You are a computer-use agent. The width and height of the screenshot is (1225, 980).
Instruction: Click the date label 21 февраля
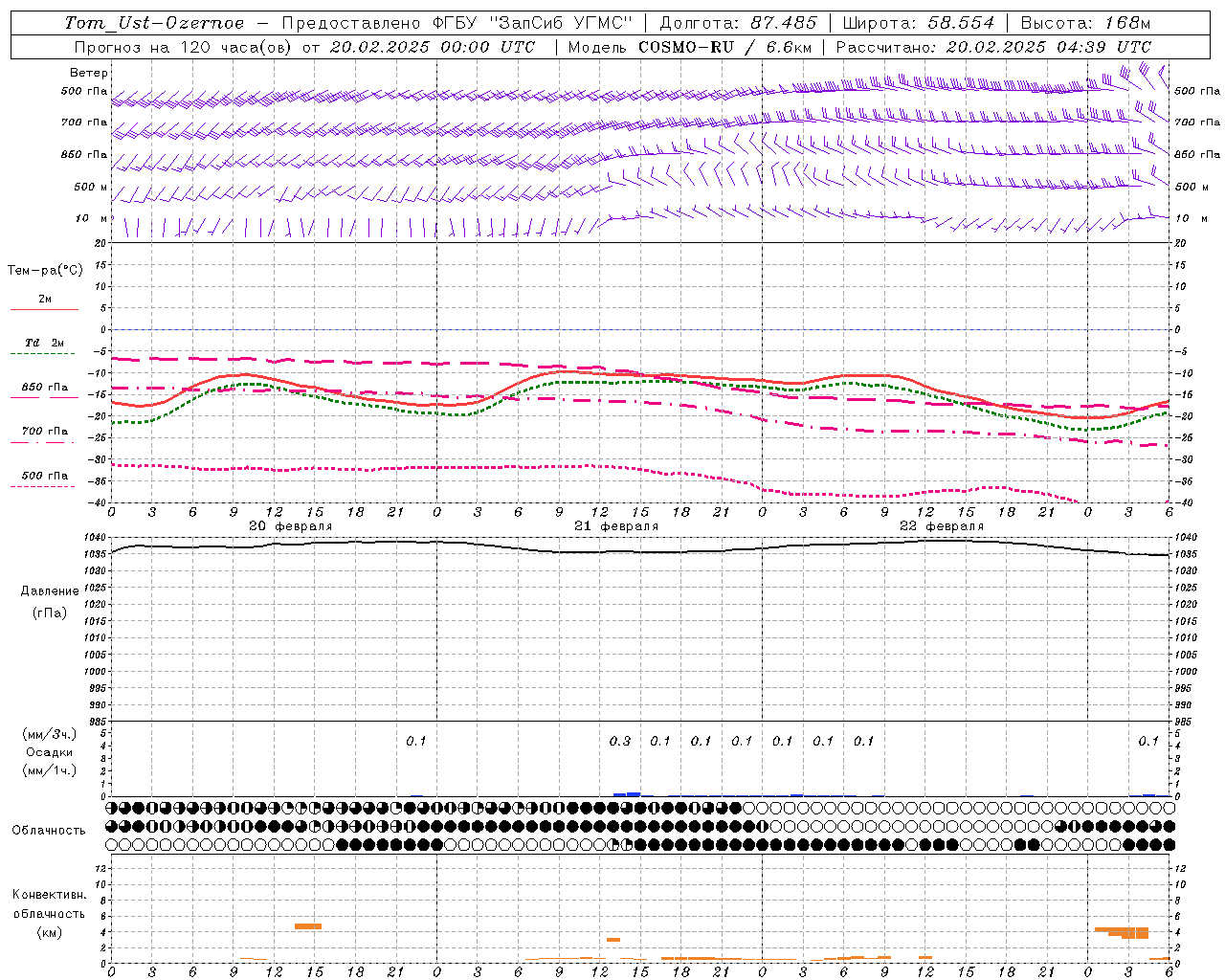(616, 526)
